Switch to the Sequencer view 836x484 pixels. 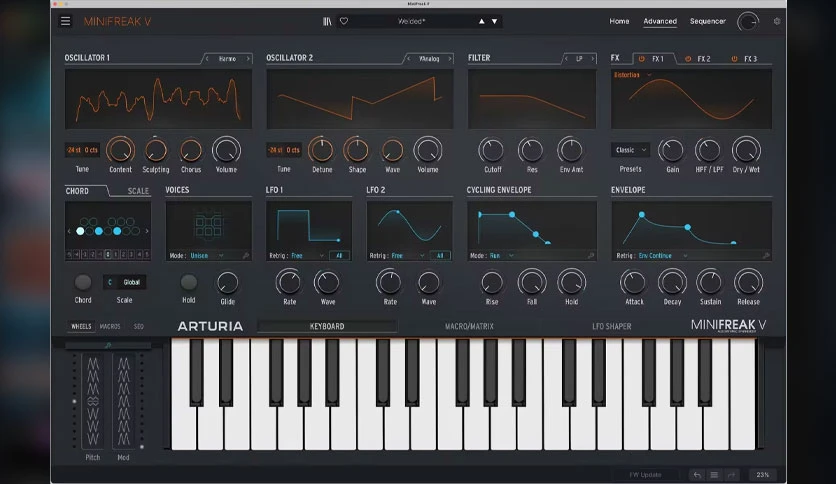[708, 21]
